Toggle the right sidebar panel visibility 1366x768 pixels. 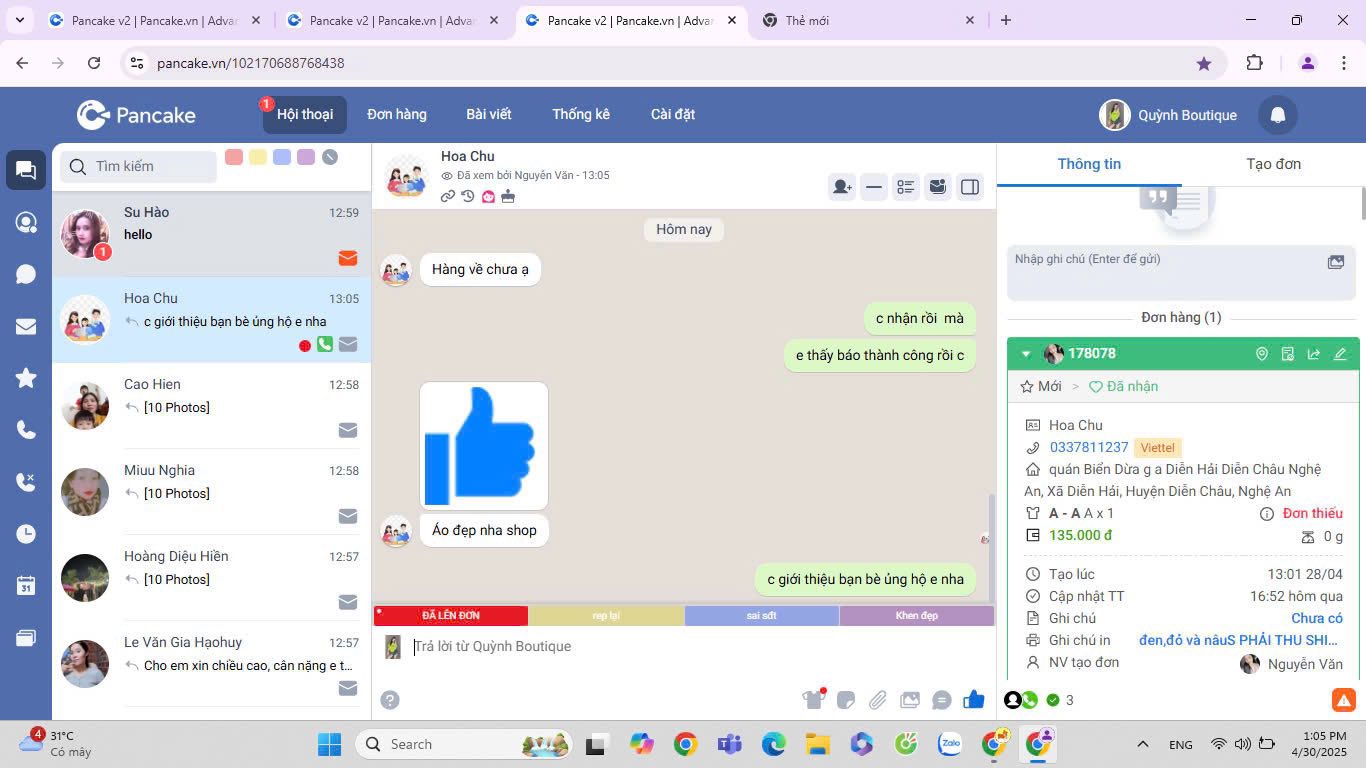970,187
